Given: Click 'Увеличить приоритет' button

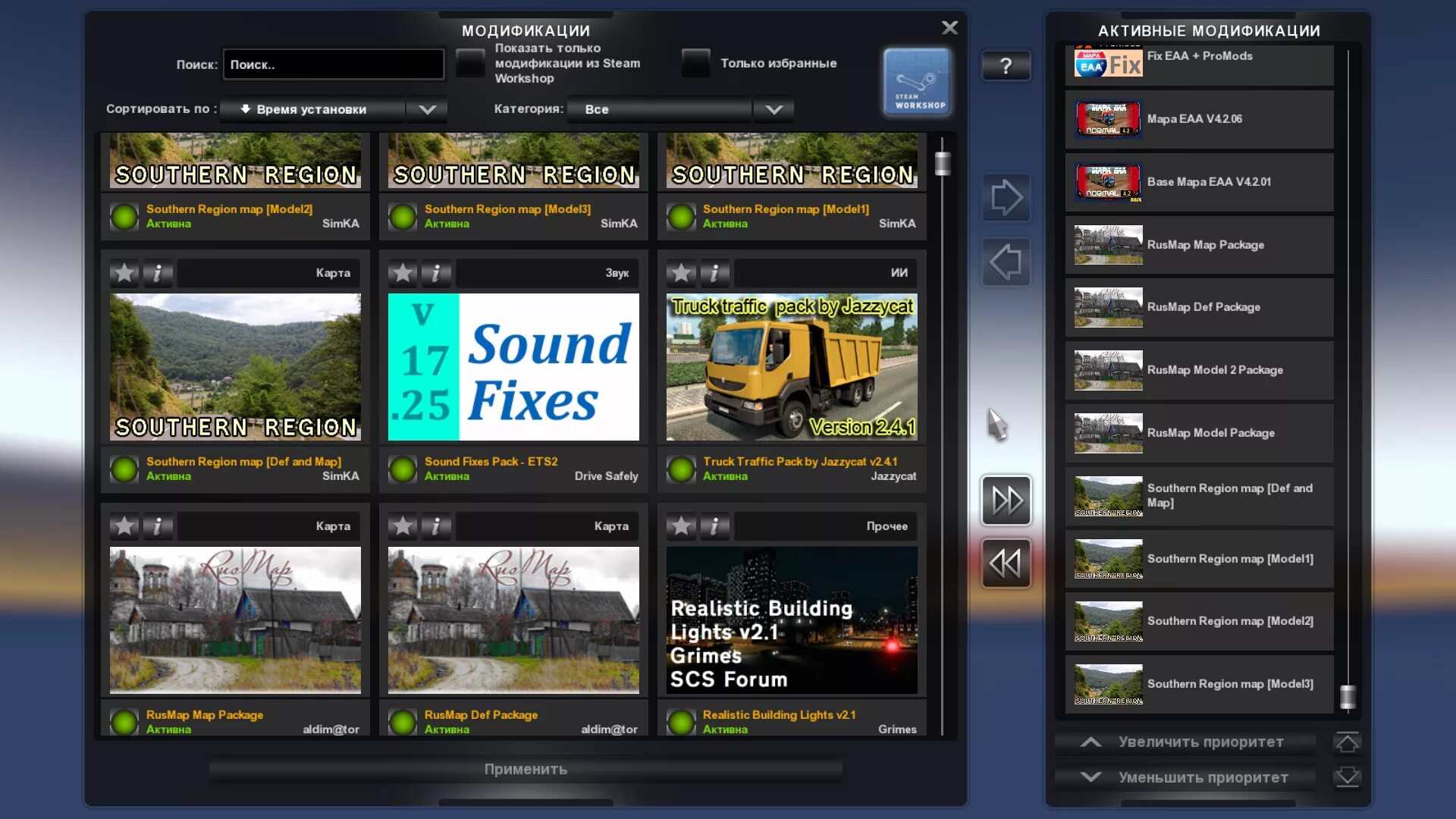Looking at the screenshot, I should pos(1185,742).
